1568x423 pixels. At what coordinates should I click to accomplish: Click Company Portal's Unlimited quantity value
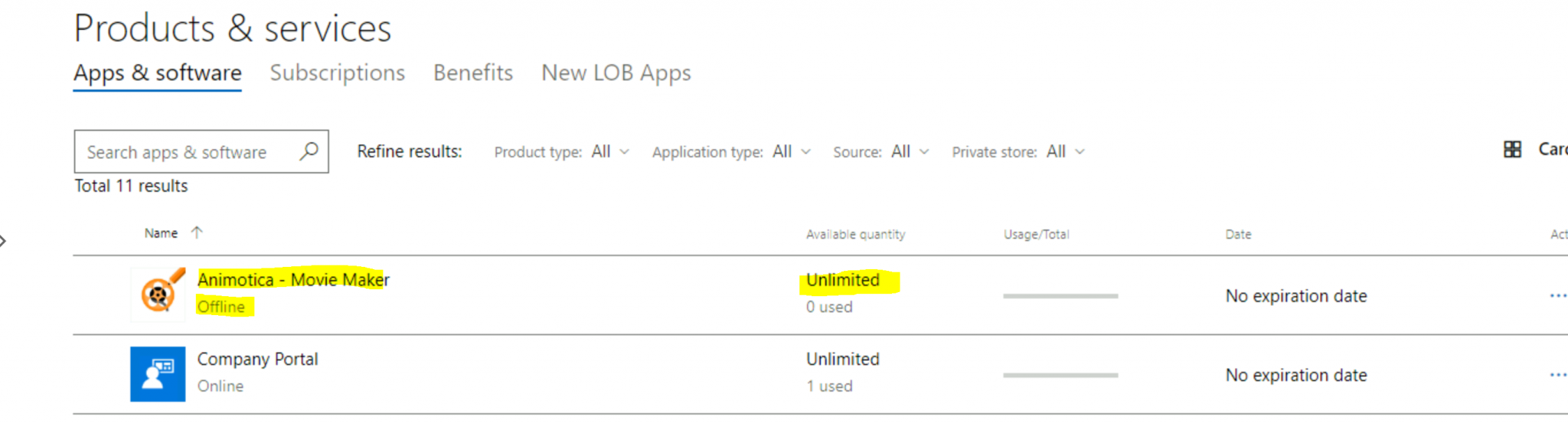(843, 359)
